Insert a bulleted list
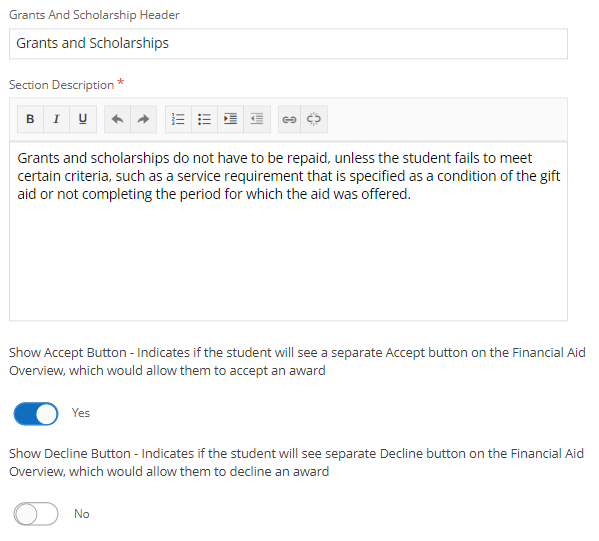 click(204, 119)
